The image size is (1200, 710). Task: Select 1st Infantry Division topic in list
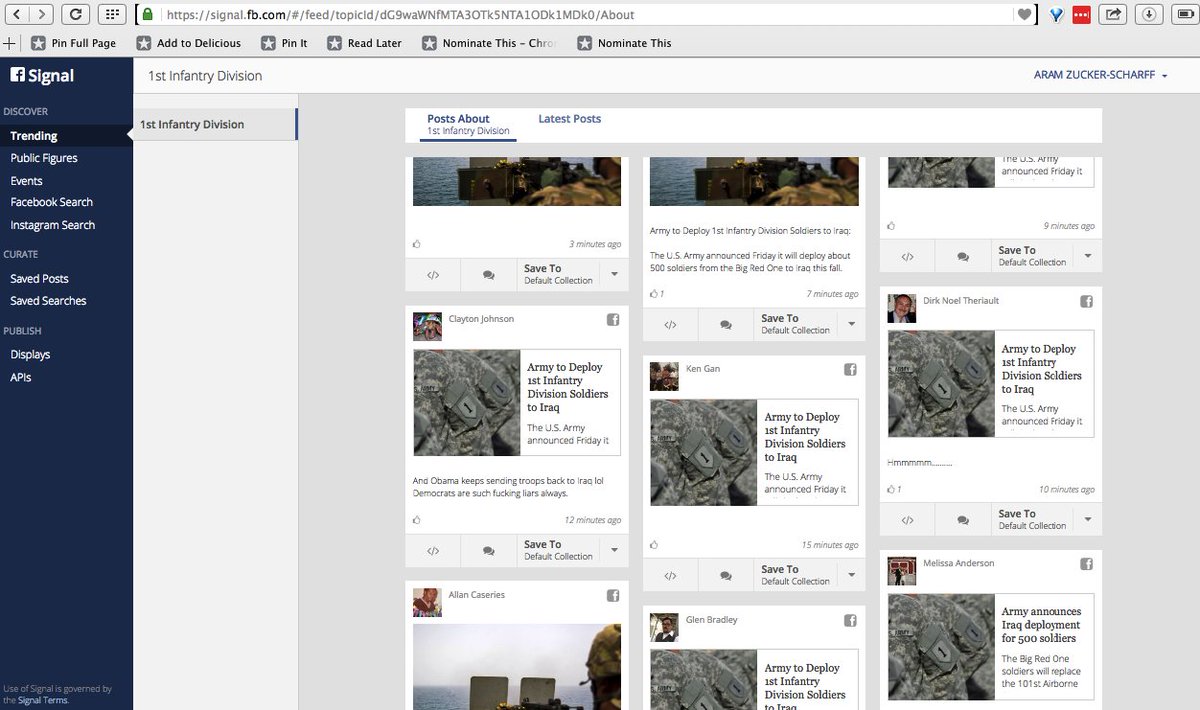pos(215,124)
